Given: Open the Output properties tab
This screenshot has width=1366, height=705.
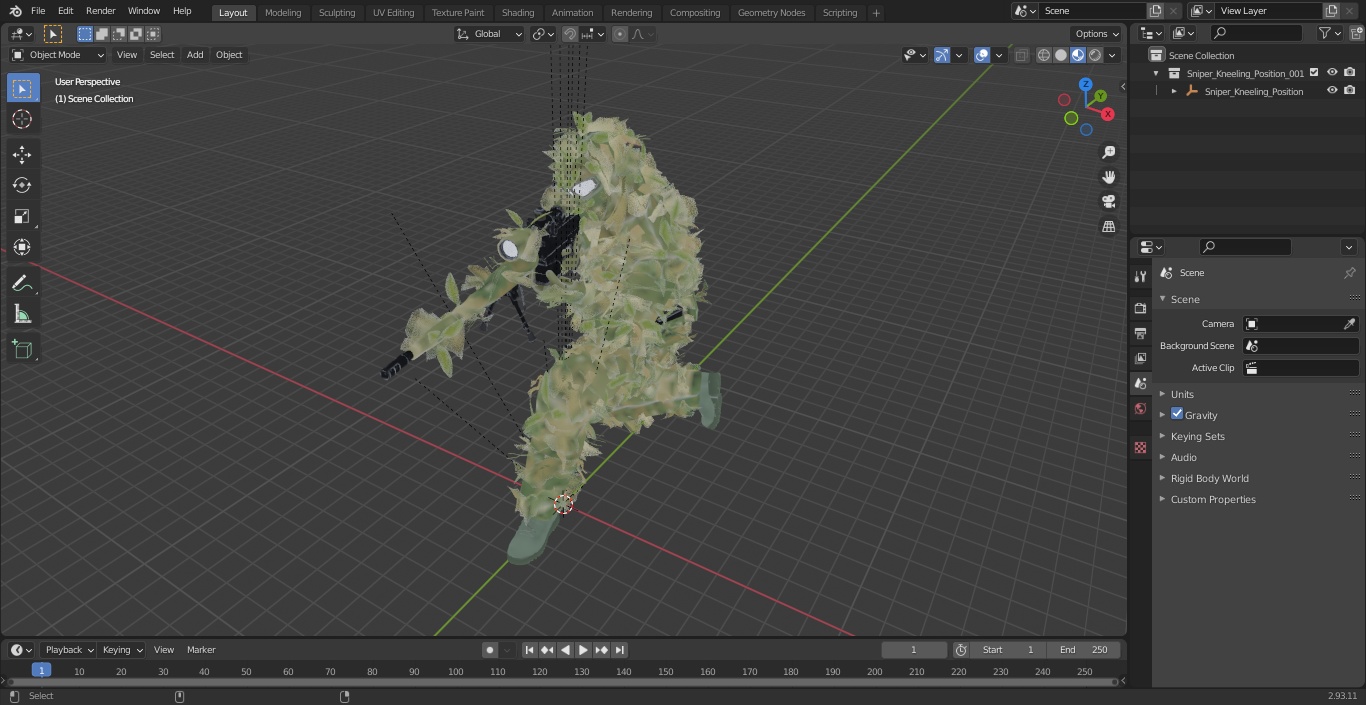Looking at the screenshot, I should pyautogui.click(x=1140, y=333).
